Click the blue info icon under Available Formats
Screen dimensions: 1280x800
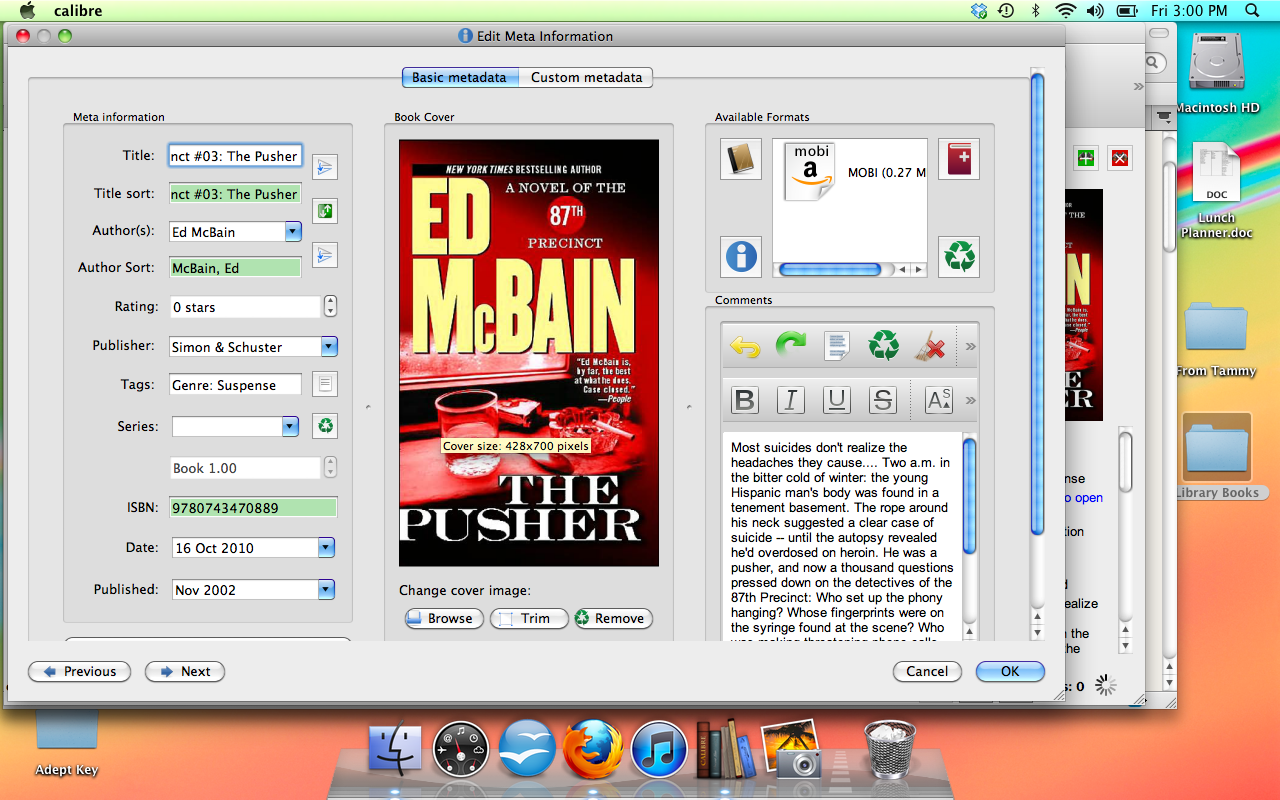tap(741, 257)
